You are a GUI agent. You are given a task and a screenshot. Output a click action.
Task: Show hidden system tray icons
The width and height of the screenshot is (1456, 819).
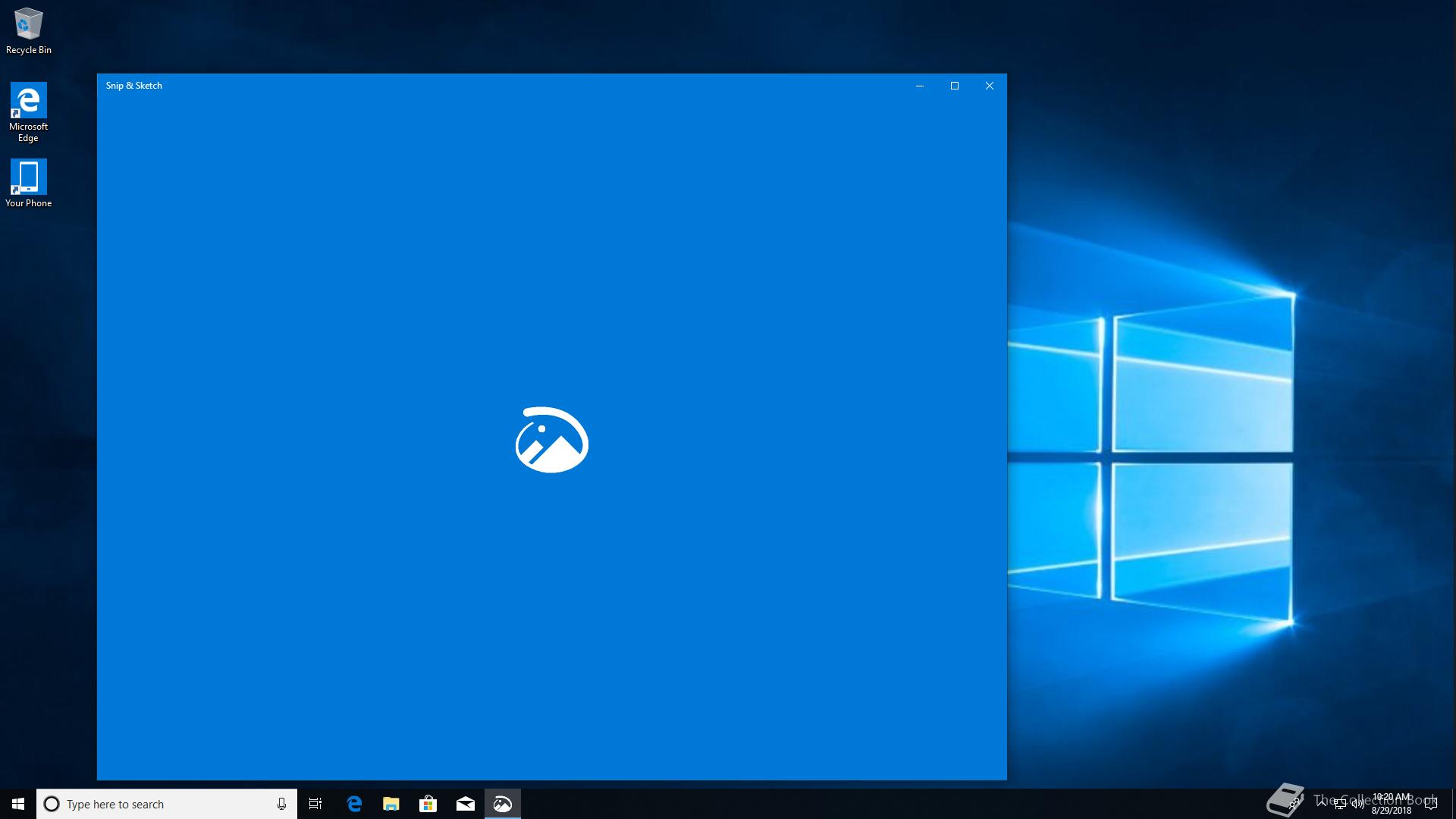pos(1322,803)
